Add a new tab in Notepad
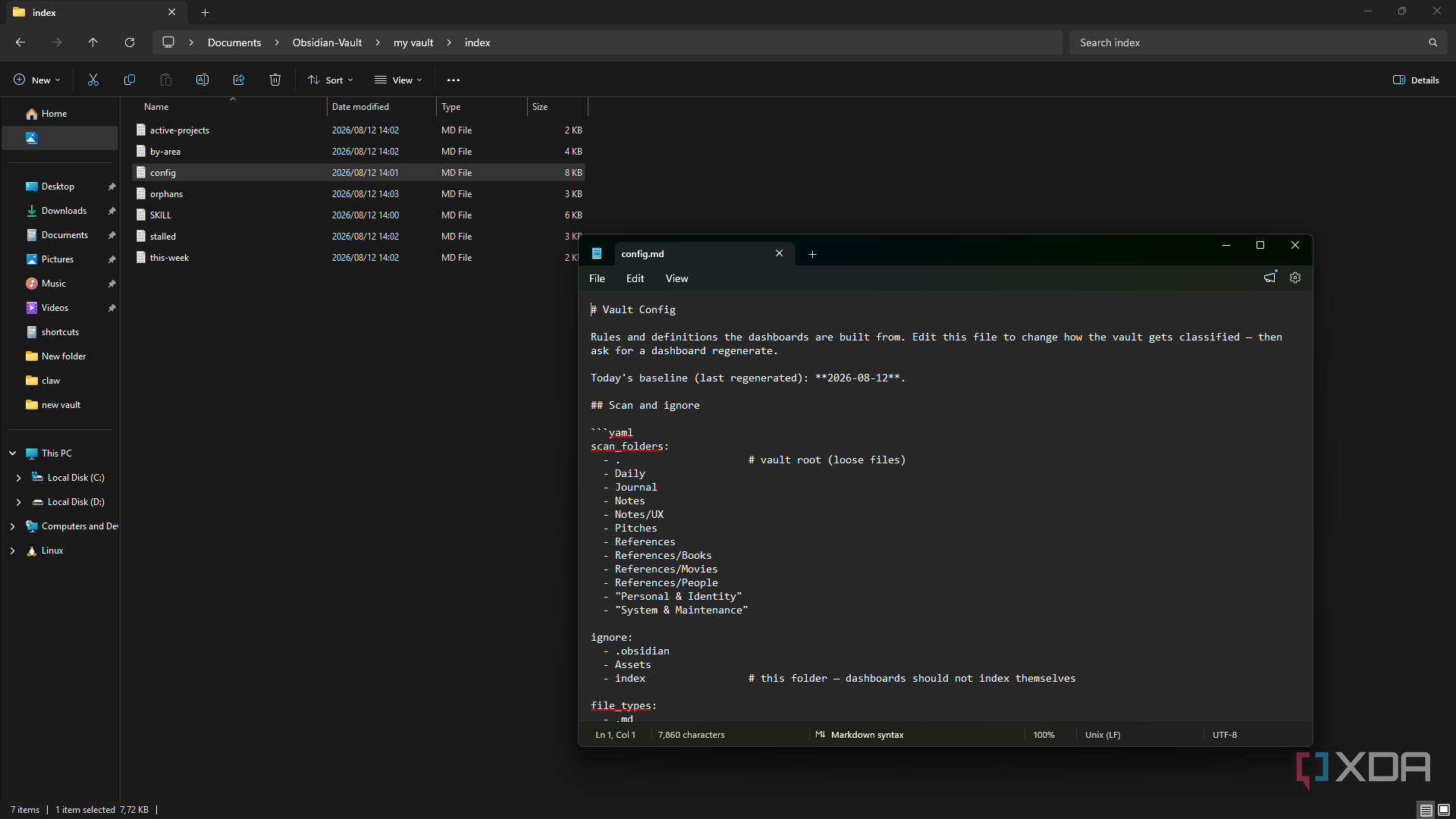 (812, 254)
